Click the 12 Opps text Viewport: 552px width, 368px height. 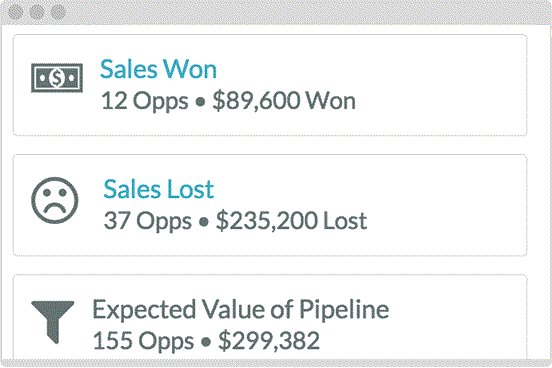pos(145,101)
